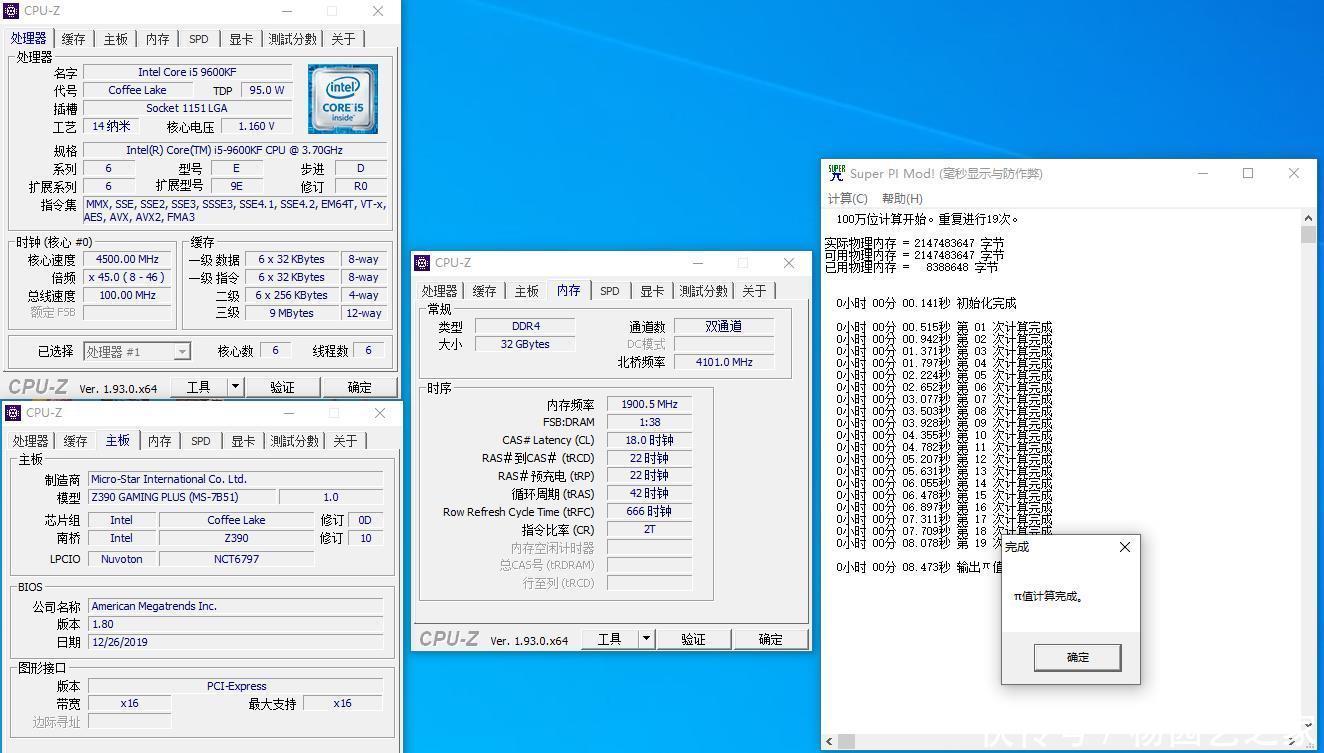Close the 完成 dialog with its X
Image resolution: width=1324 pixels, height=753 pixels.
[1125, 547]
